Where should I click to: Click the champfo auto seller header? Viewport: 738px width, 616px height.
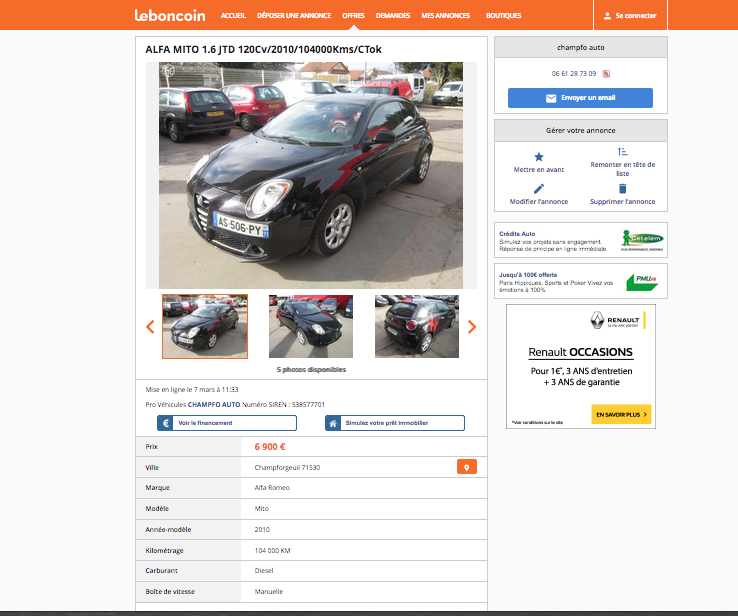581,47
